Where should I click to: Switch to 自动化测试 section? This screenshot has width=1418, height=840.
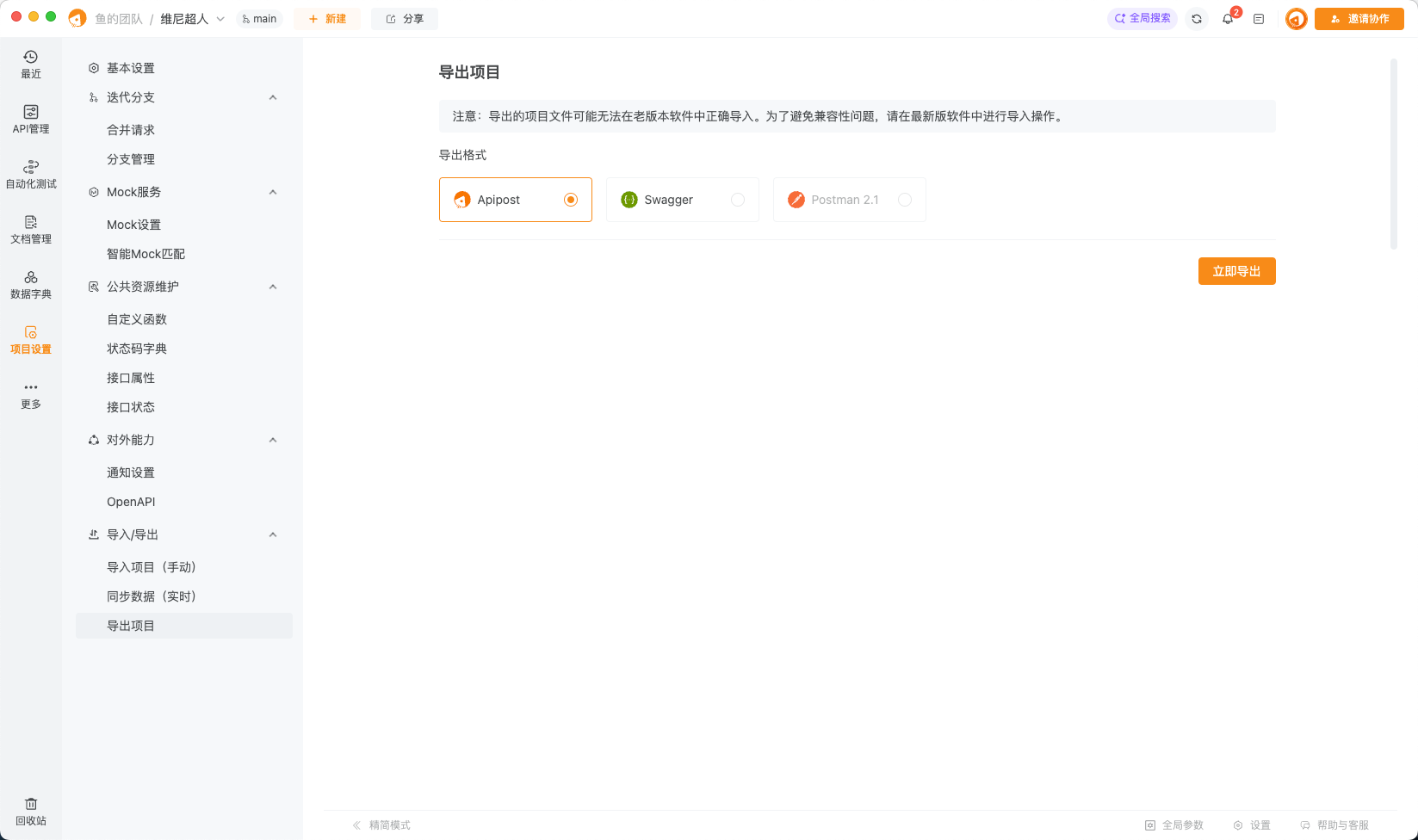[31, 173]
